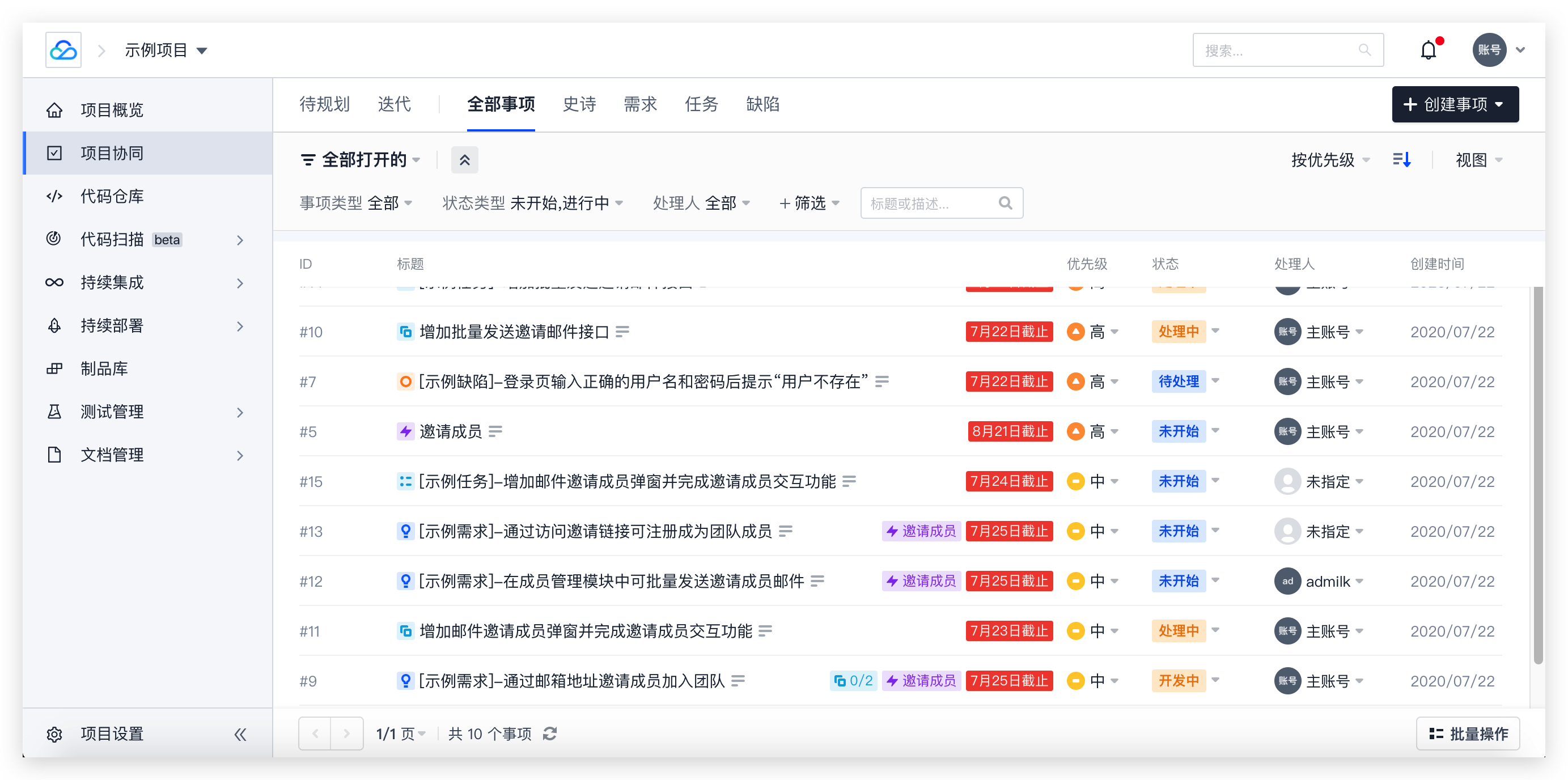Open 代码仓库 in sidebar
This screenshot has width=1568, height=780.
(x=112, y=196)
